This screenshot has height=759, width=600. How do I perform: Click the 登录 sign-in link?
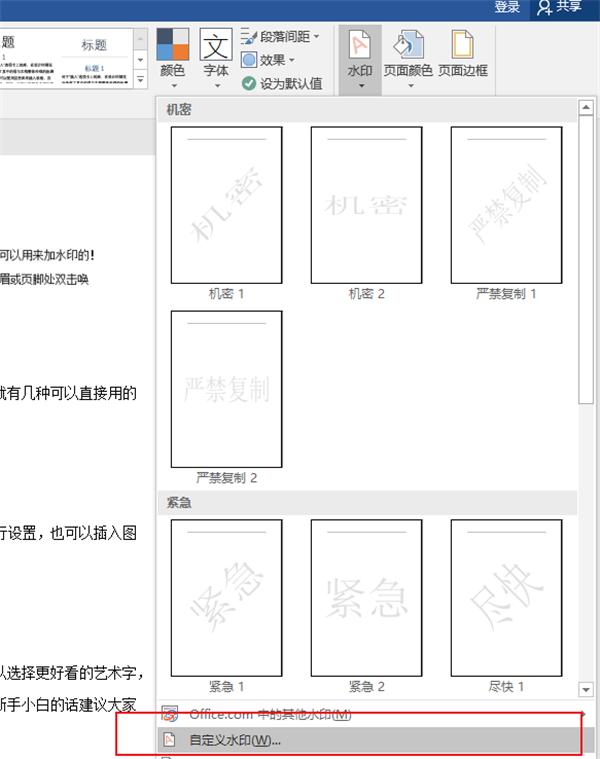click(507, 7)
